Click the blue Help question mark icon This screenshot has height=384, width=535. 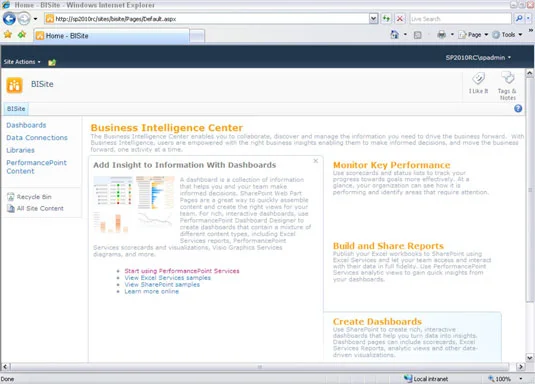(518, 109)
